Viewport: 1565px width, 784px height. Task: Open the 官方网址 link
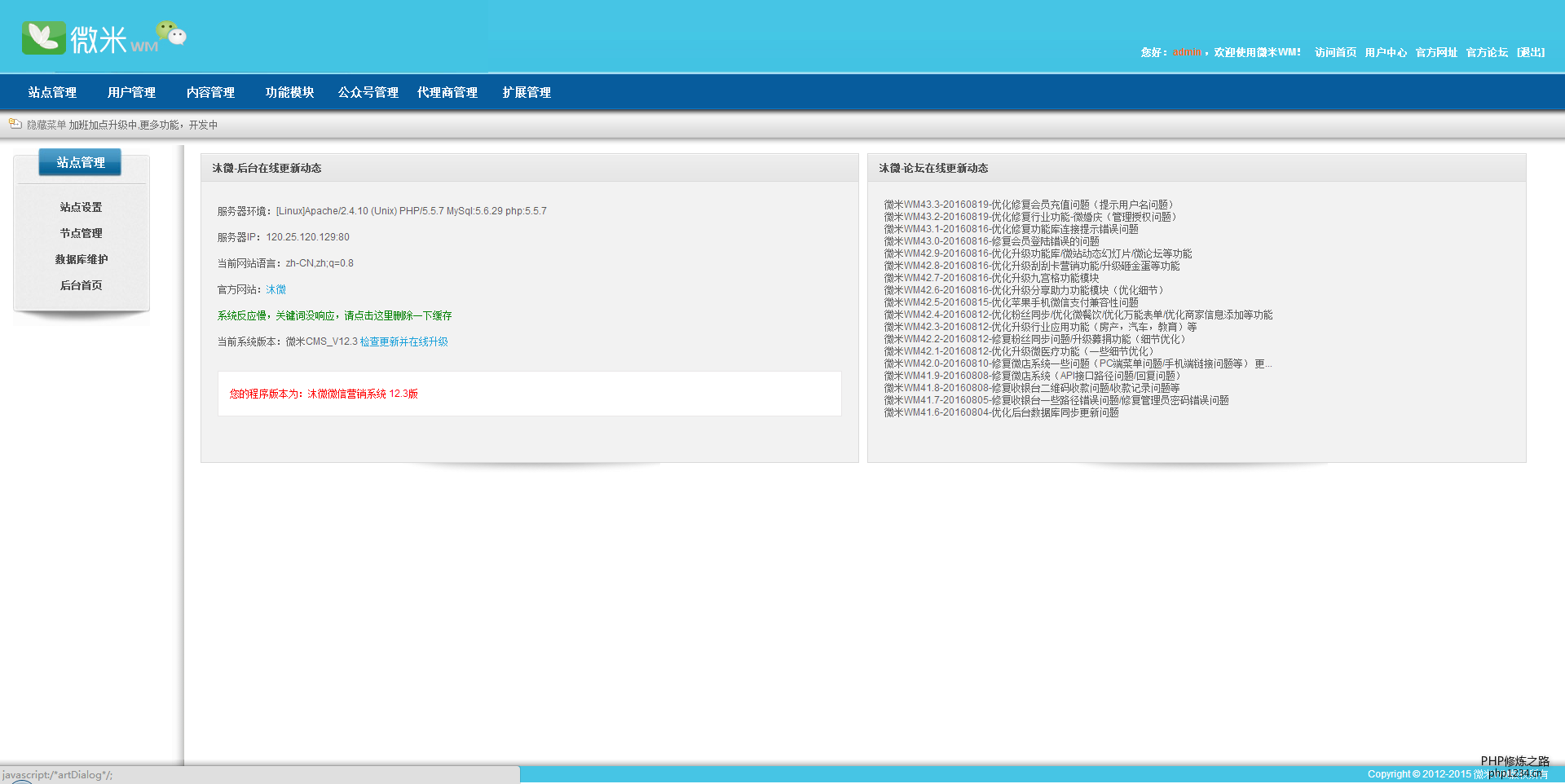click(x=1436, y=52)
